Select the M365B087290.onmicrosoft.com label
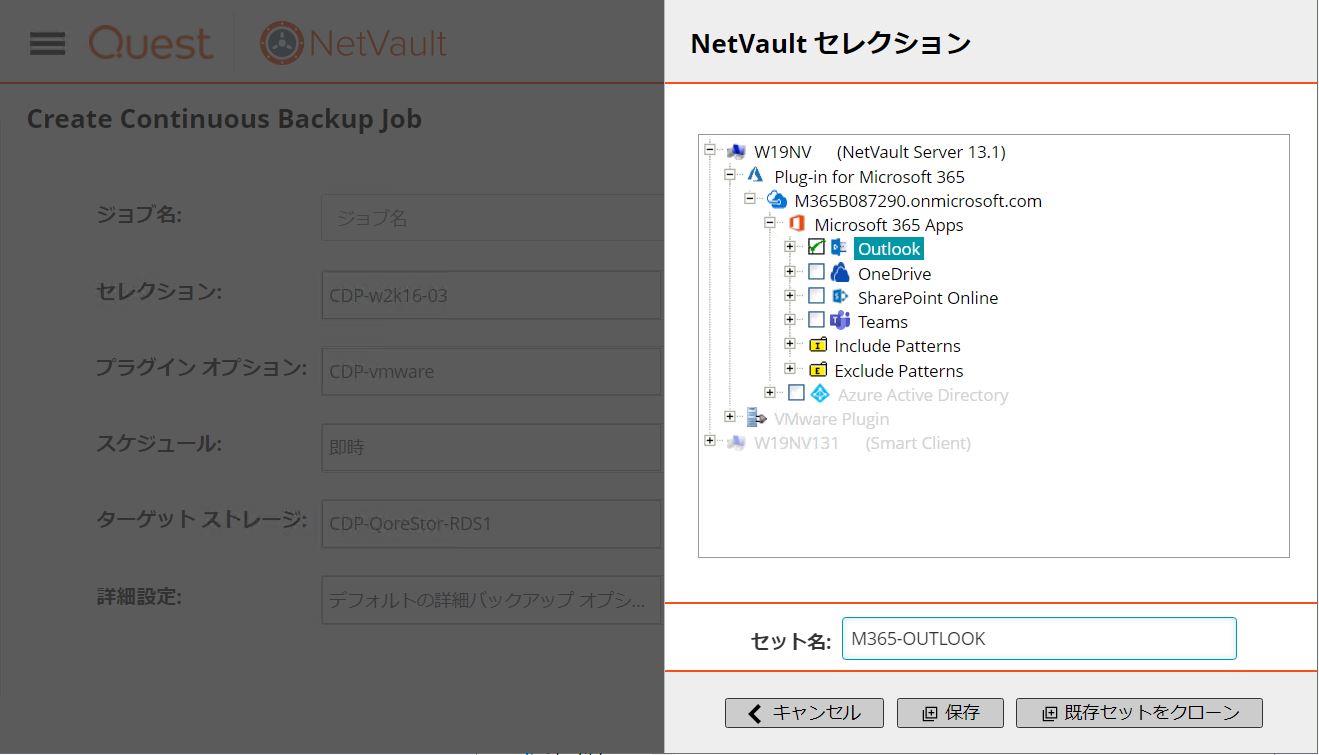 coord(918,201)
